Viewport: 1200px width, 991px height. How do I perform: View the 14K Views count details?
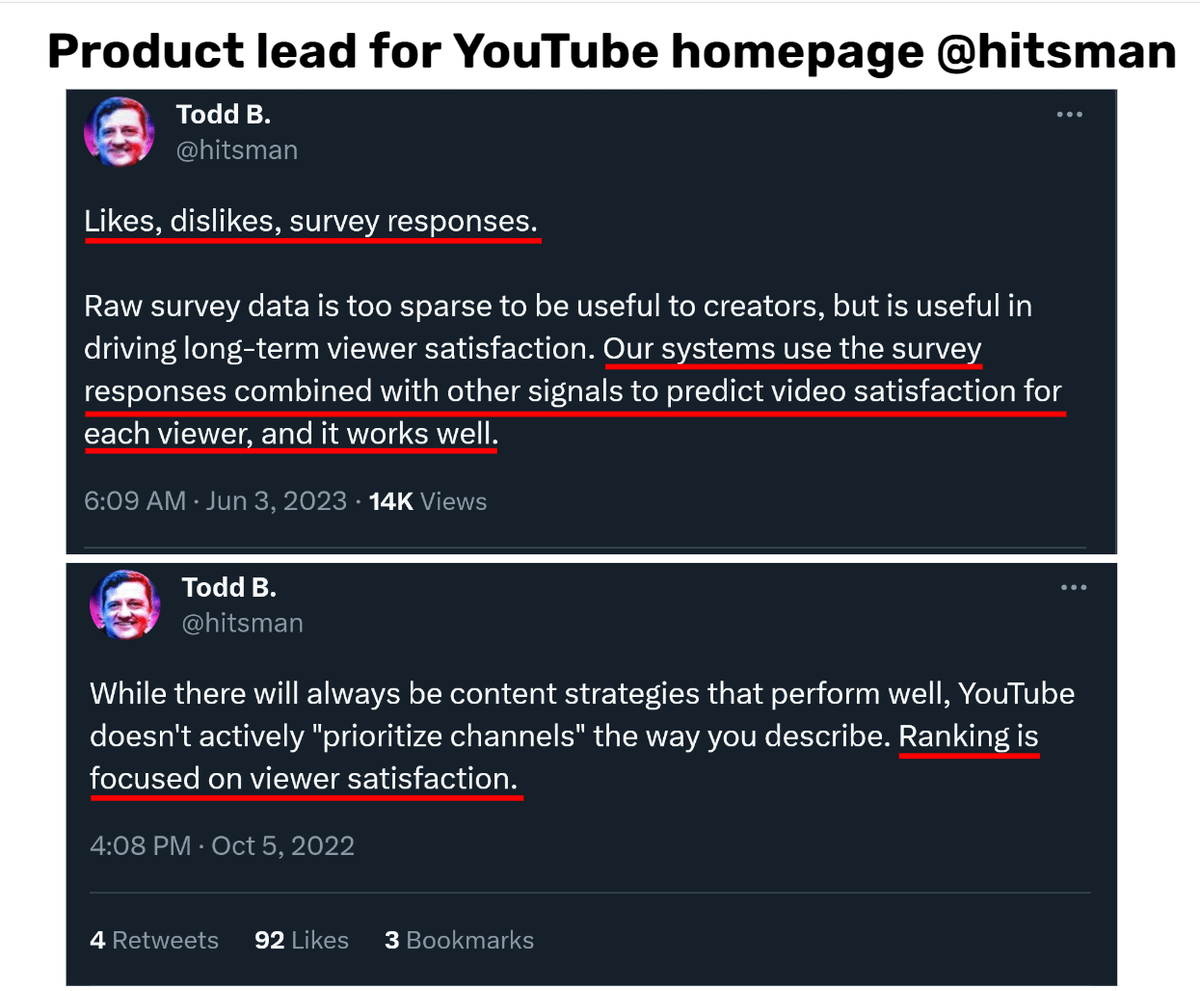[427, 501]
